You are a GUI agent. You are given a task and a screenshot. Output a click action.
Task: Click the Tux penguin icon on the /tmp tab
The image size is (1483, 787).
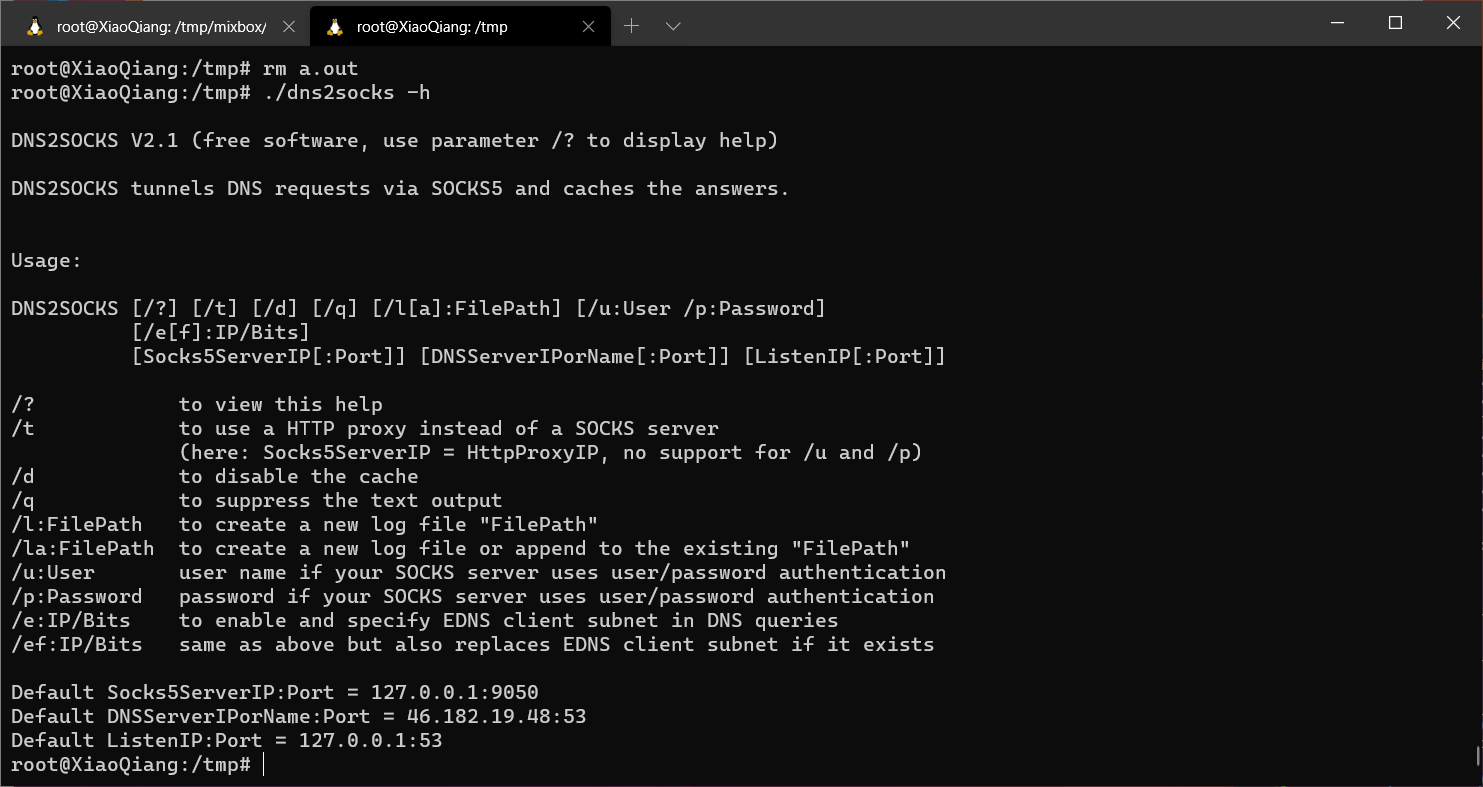tap(335, 27)
